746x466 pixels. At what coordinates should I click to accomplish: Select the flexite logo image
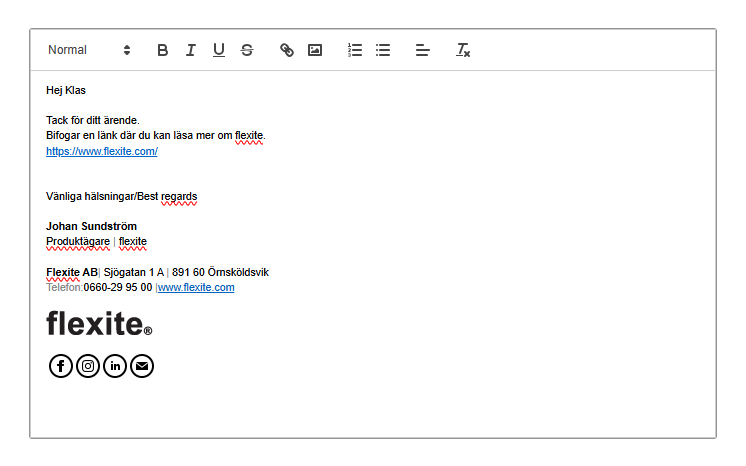tap(99, 324)
